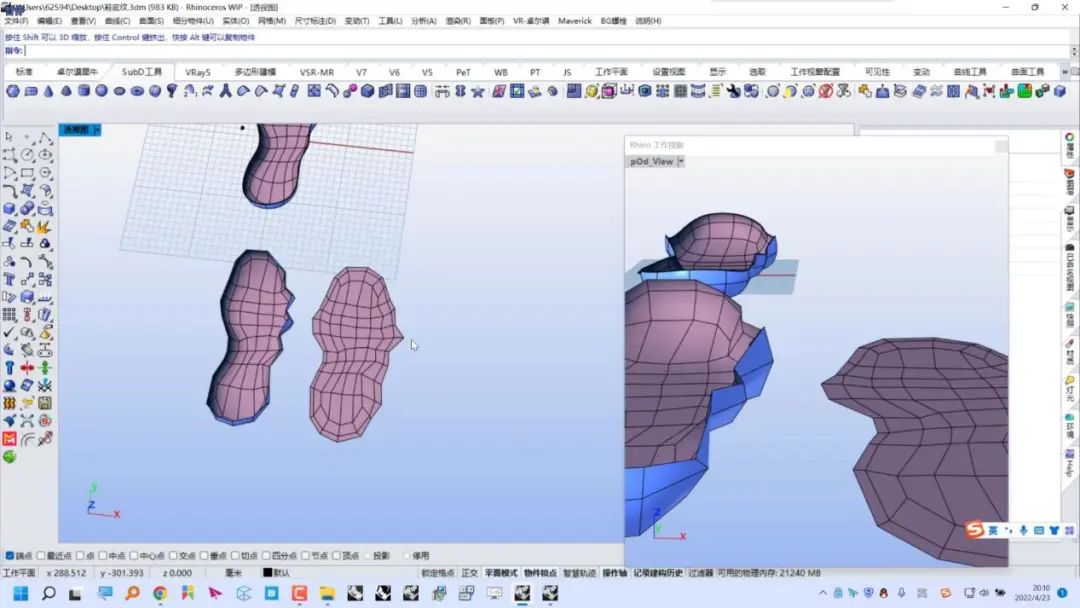Open the perspective viewport title dropdown arrow
This screenshot has height=608, width=1080.
[97, 129]
